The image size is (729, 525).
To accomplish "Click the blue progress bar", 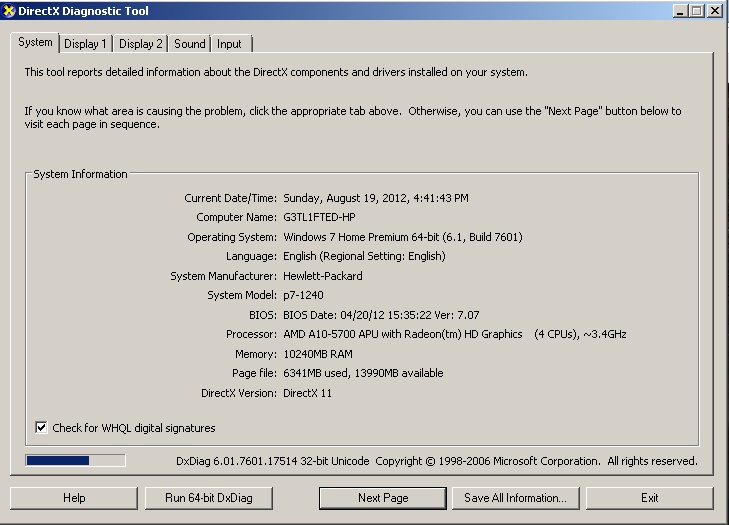I will (x=75, y=460).
